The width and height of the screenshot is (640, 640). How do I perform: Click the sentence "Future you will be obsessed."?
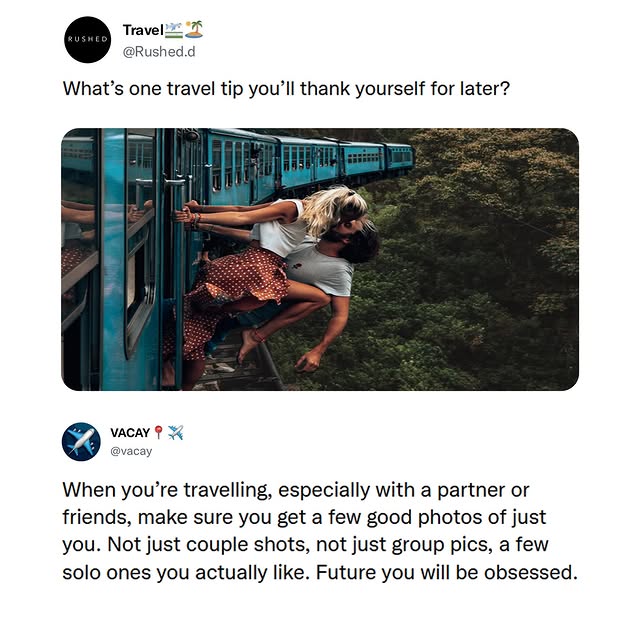[447, 572]
